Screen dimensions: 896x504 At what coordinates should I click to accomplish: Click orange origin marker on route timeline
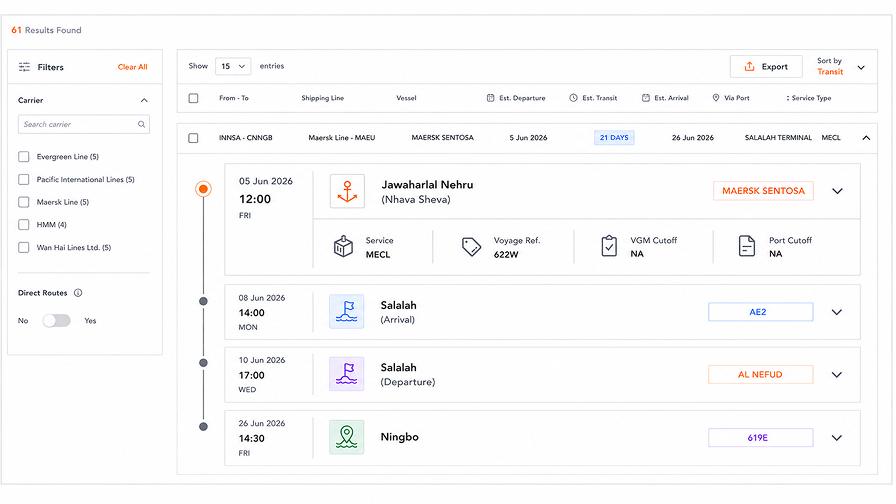point(203,189)
